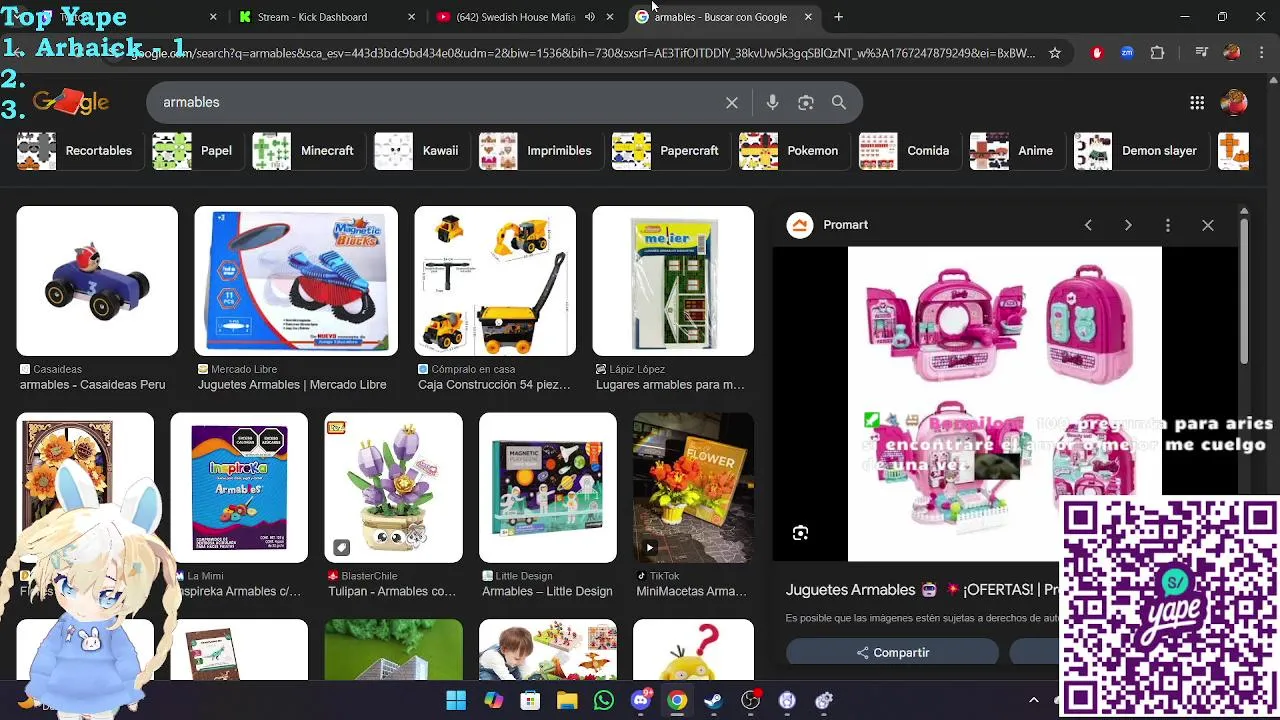Select the purple Tulipan flower thumbnail

click(393, 488)
